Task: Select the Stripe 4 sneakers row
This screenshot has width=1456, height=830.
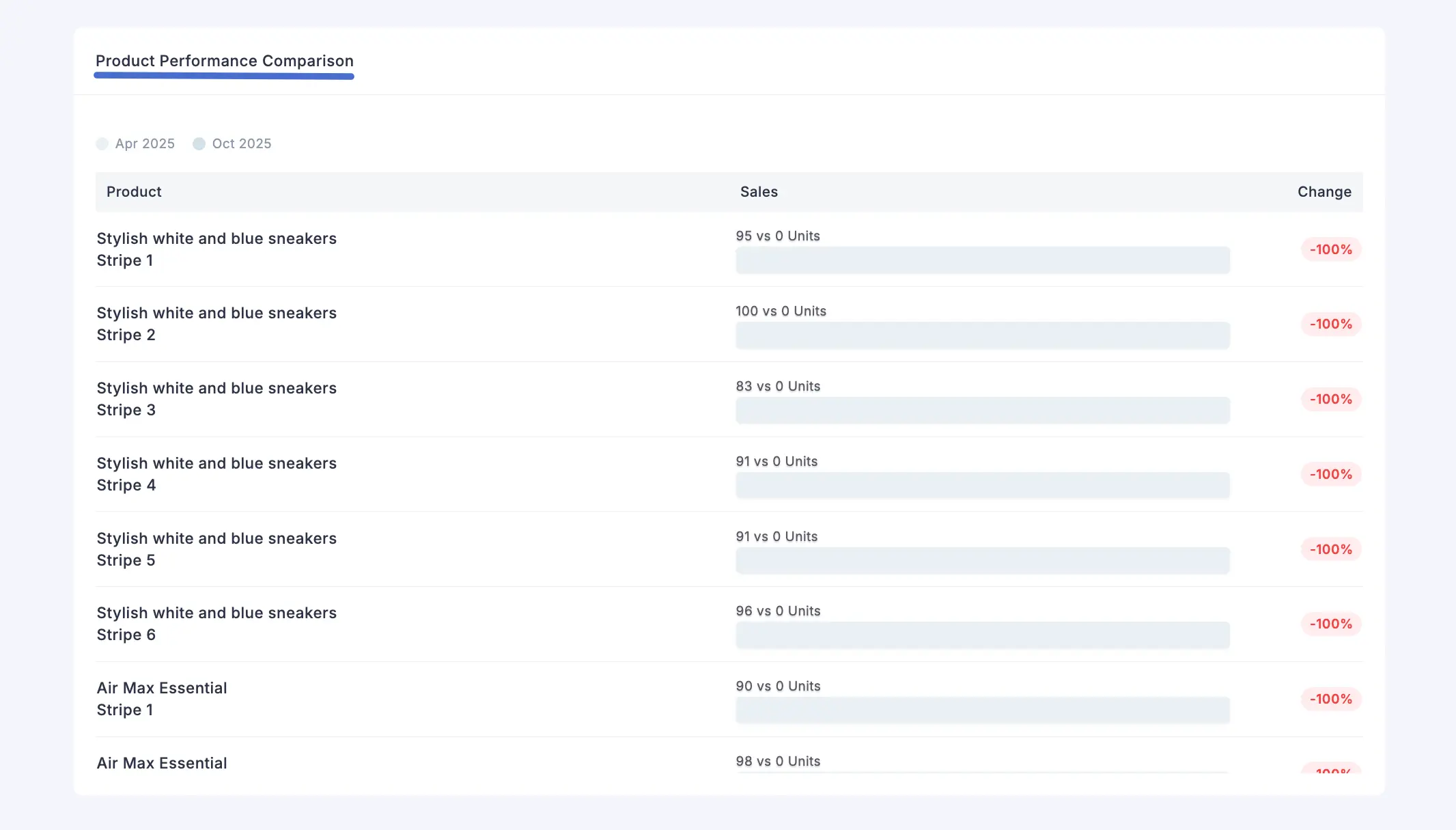Action: [x=216, y=473]
